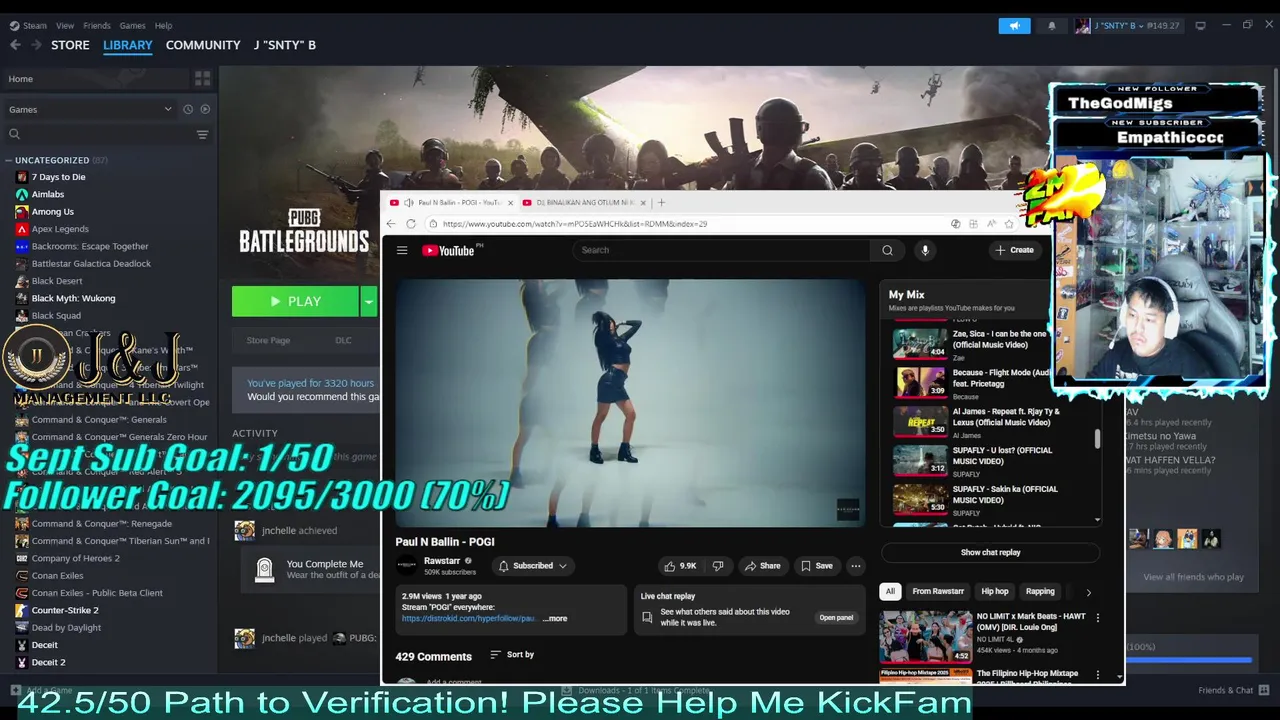
Task: Save the POGI video to playlist
Action: coord(817,566)
